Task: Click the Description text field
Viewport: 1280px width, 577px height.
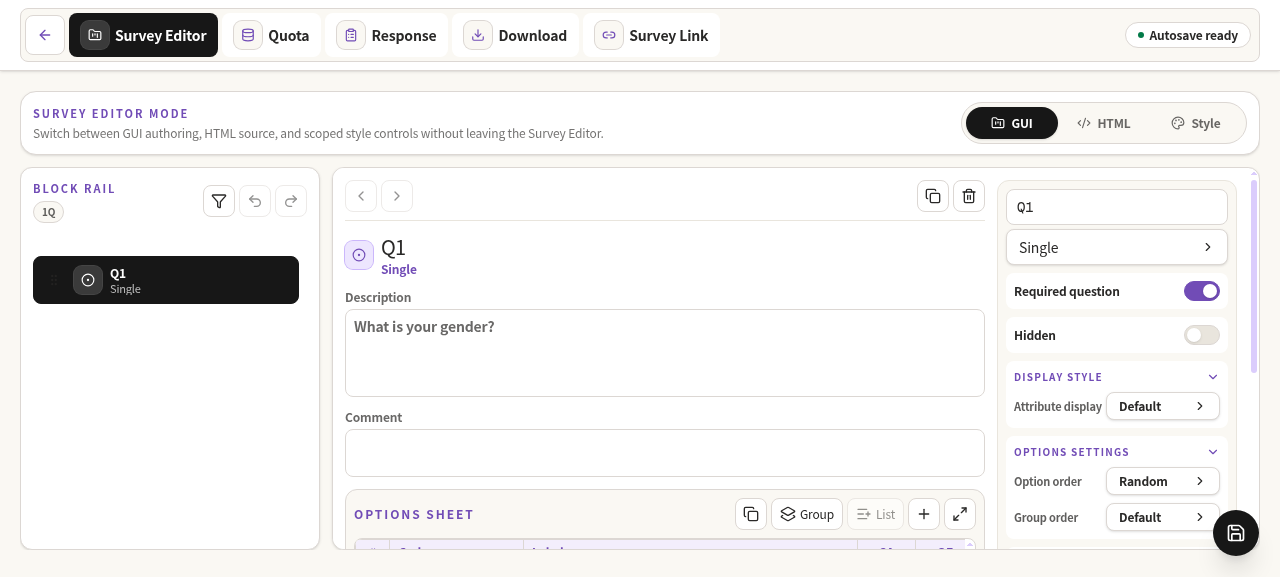Action: coord(665,353)
